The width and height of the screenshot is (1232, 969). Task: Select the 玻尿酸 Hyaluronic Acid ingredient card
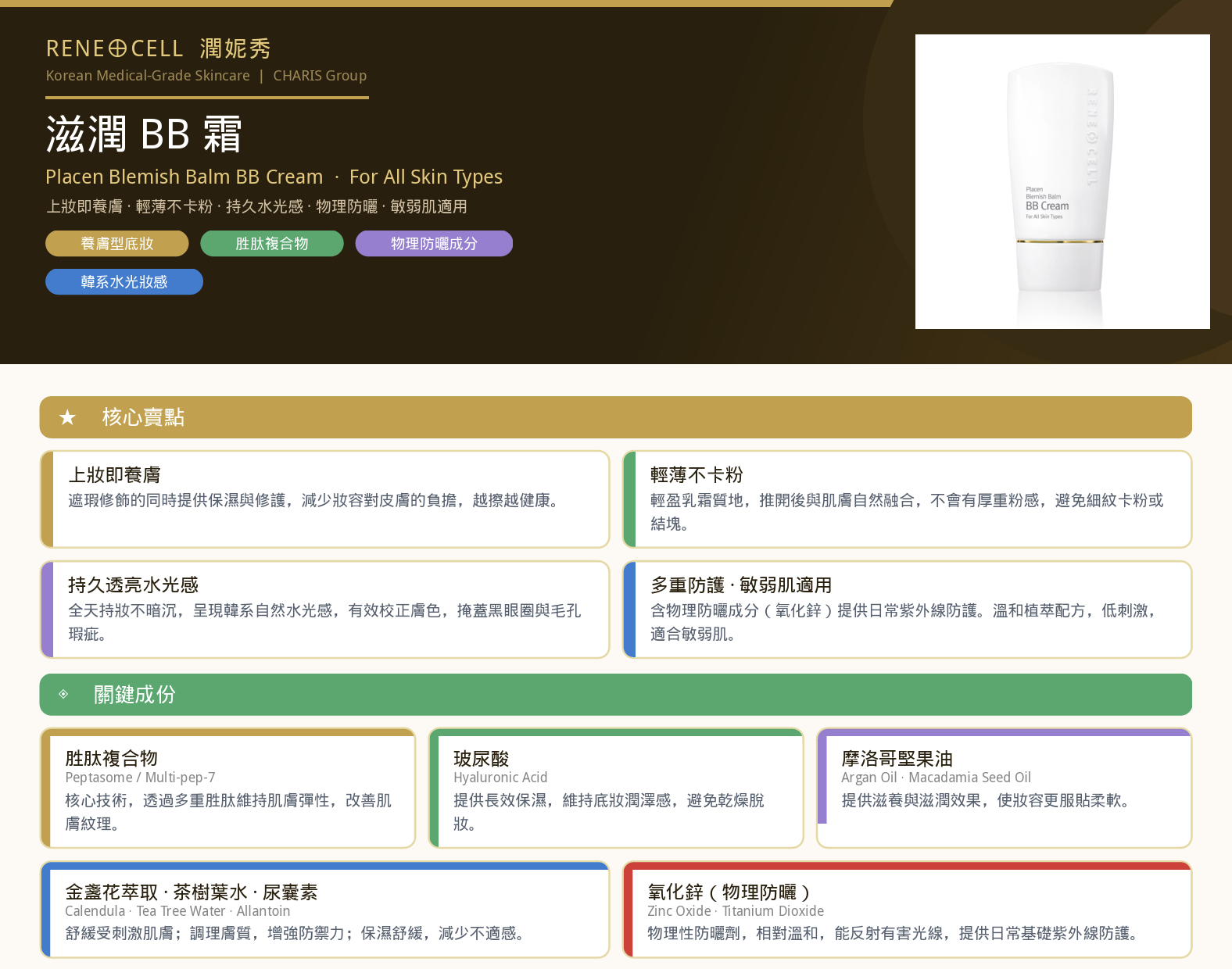[x=616, y=788]
